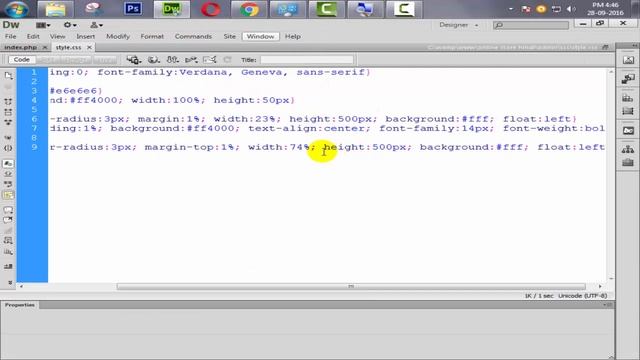Show more coding toolbar items chevron
Image resolution: width=640 pixels, height=360 pixels.
(x=10, y=282)
